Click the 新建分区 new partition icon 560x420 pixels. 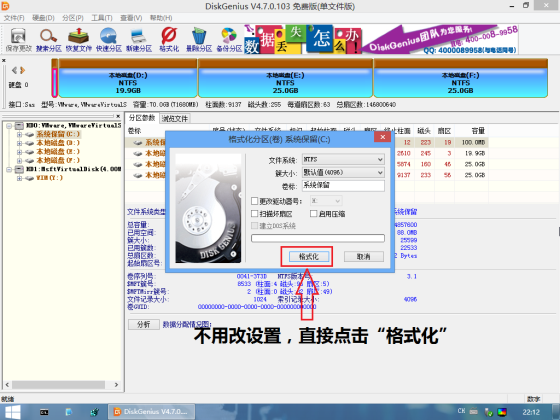(x=139, y=40)
